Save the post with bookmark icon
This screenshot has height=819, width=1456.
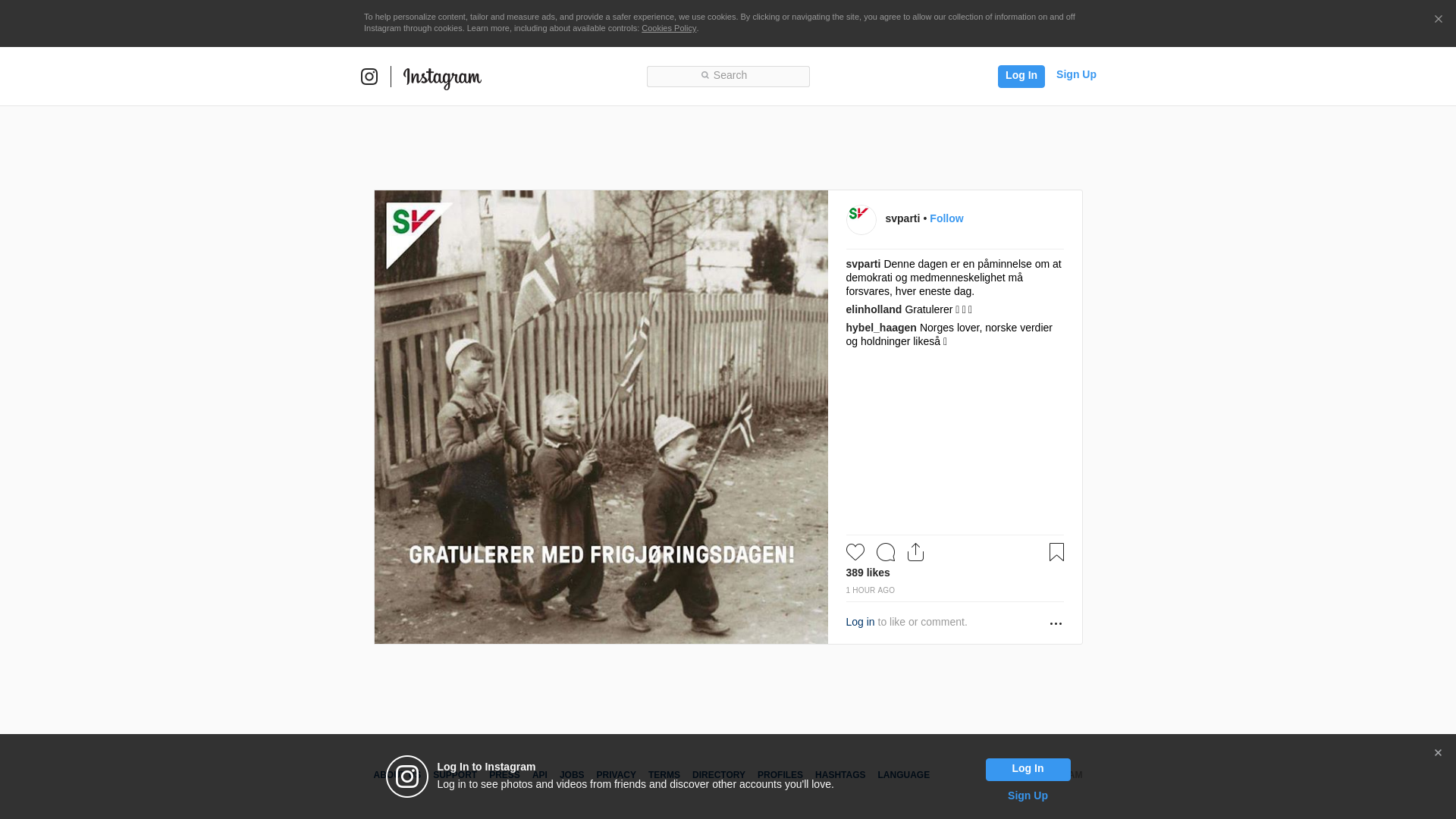(x=1056, y=552)
